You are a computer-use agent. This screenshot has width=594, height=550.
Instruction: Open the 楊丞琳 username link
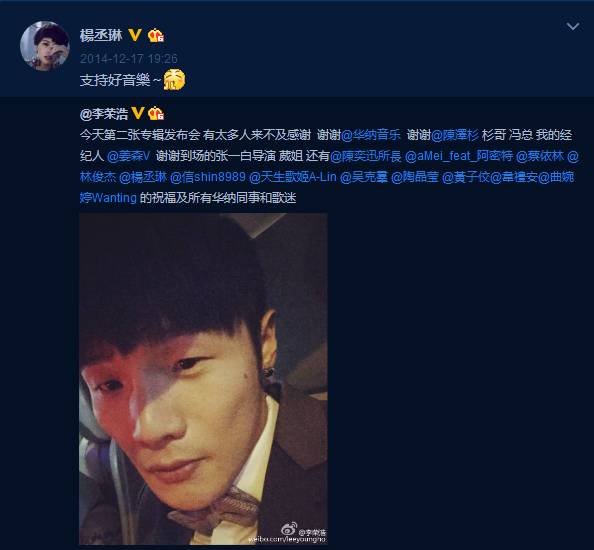(101, 36)
